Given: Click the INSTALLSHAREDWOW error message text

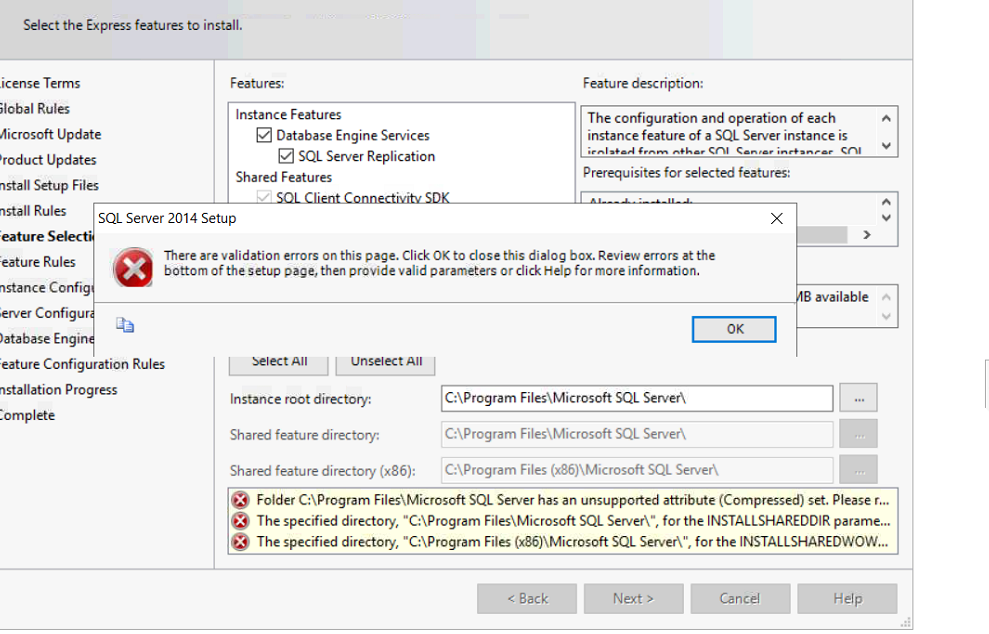Looking at the screenshot, I should [x=572, y=542].
